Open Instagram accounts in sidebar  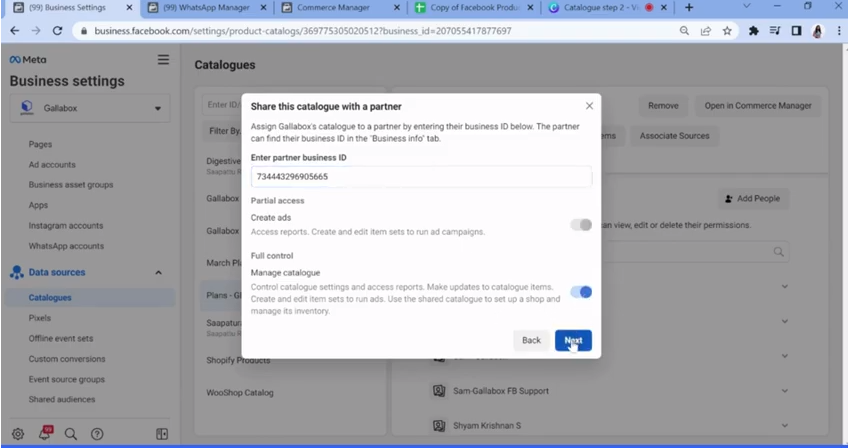(65, 226)
